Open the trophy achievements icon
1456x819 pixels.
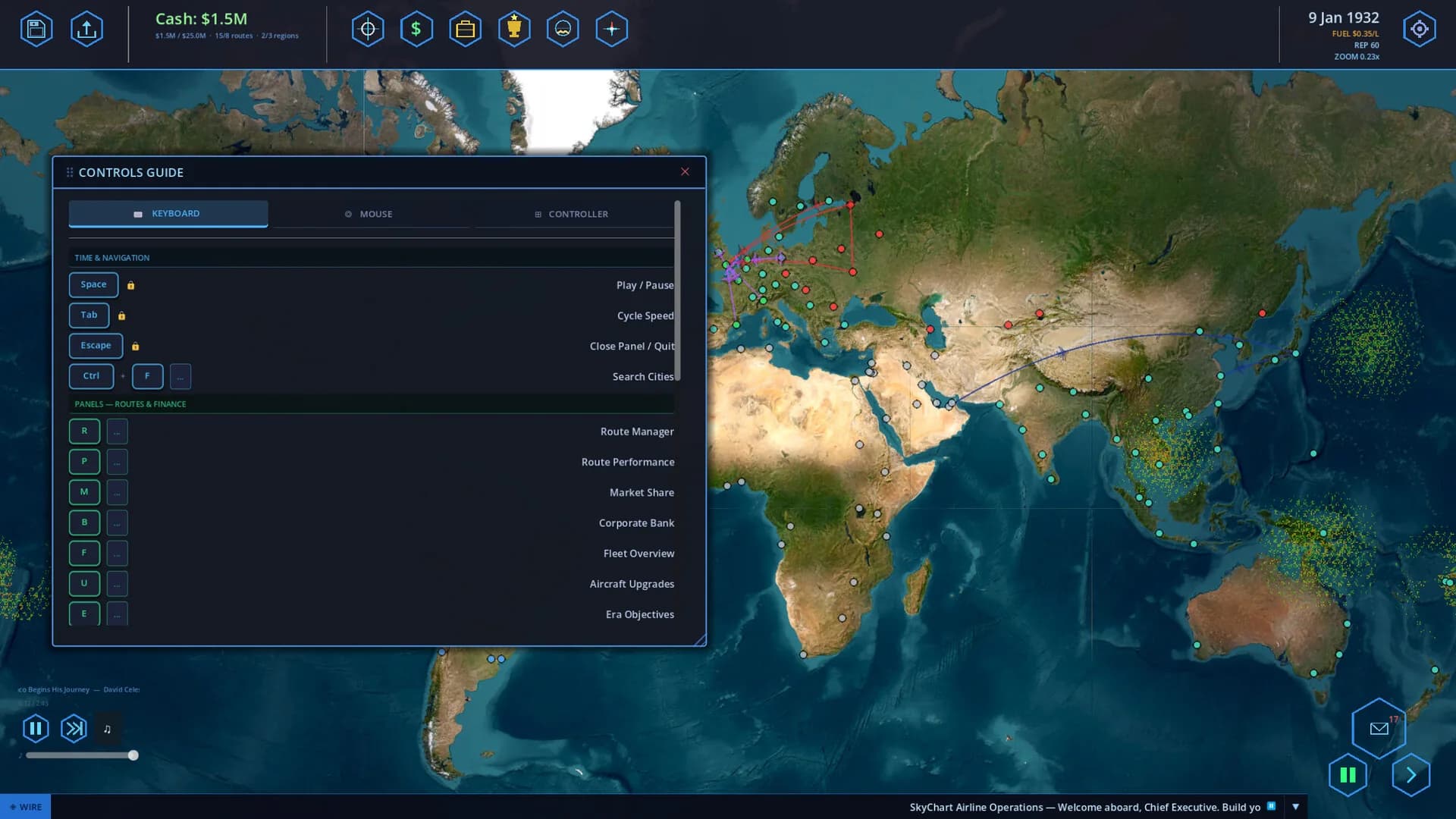pyautogui.click(x=514, y=30)
